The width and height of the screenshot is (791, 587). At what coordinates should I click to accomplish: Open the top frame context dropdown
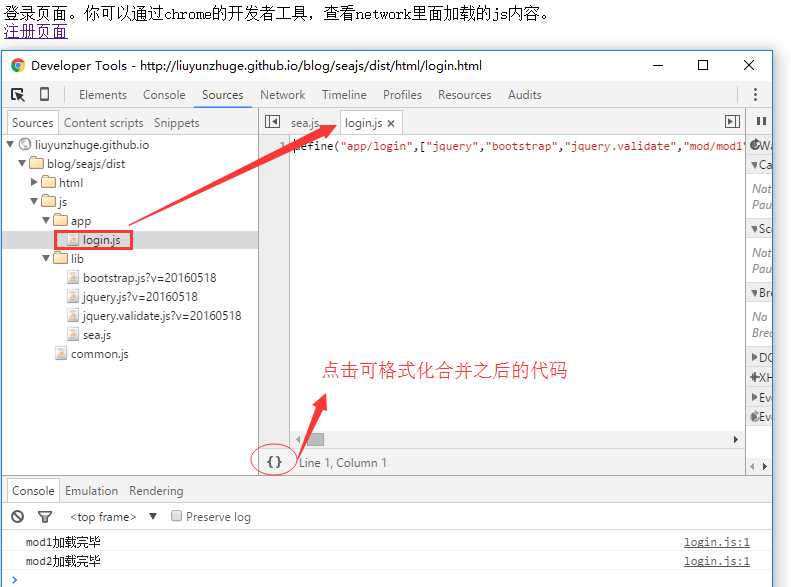[x=114, y=516]
